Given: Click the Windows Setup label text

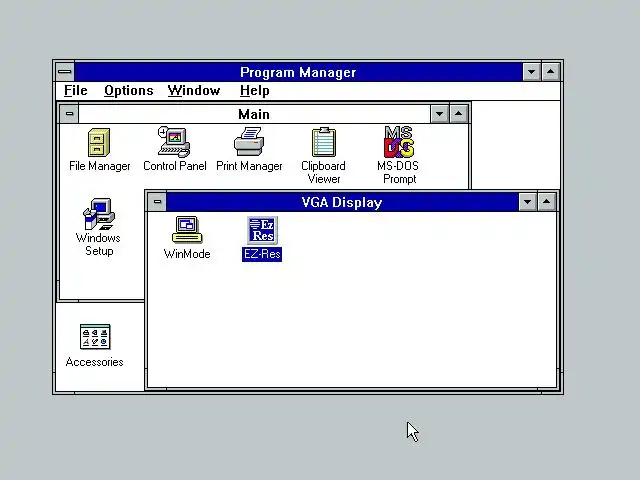Looking at the screenshot, I should pyautogui.click(x=98, y=244).
